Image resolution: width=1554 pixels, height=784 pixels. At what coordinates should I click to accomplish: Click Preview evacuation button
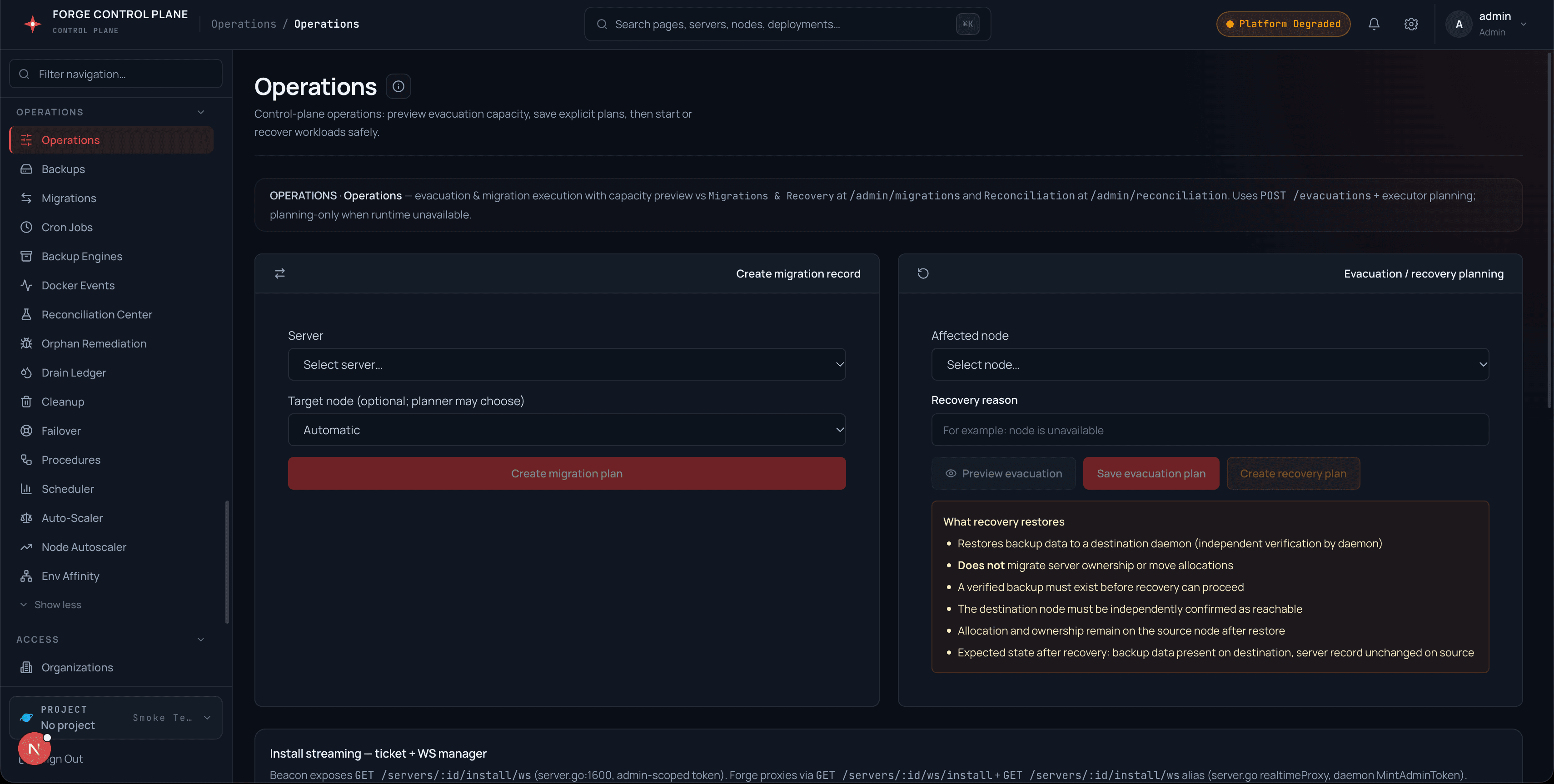1003,473
